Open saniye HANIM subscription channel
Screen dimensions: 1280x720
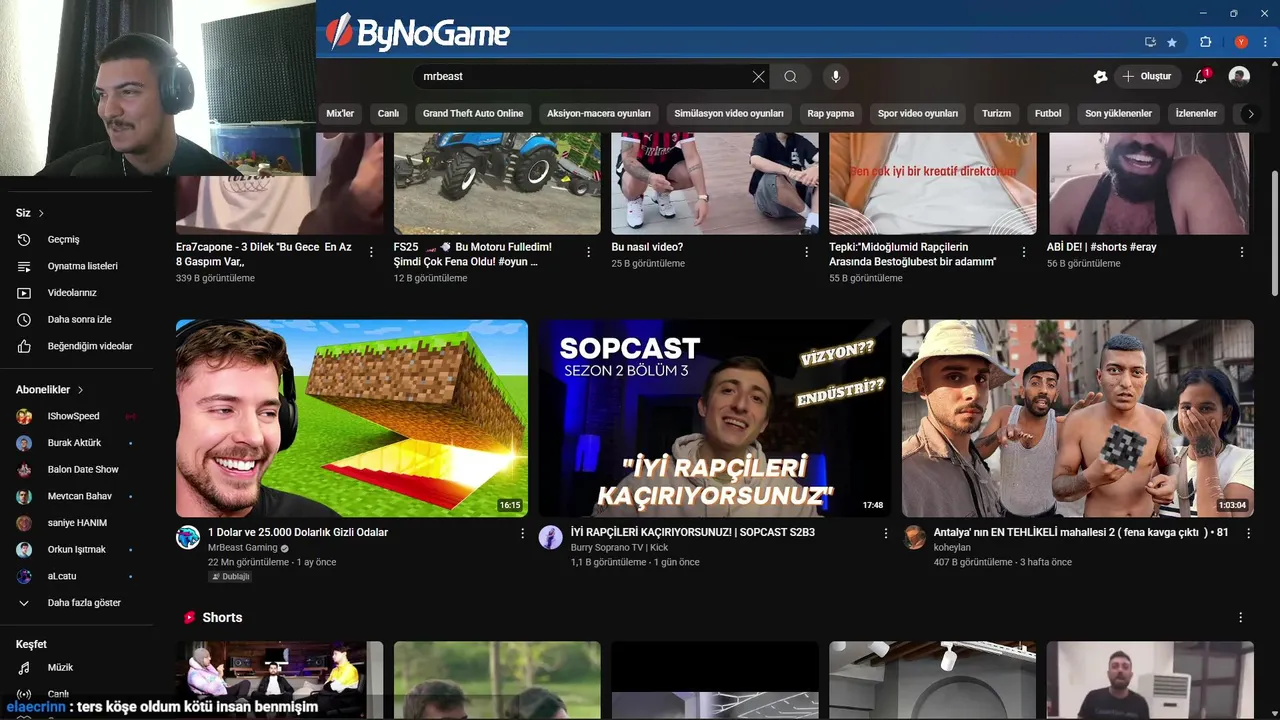pyautogui.click(x=77, y=523)
